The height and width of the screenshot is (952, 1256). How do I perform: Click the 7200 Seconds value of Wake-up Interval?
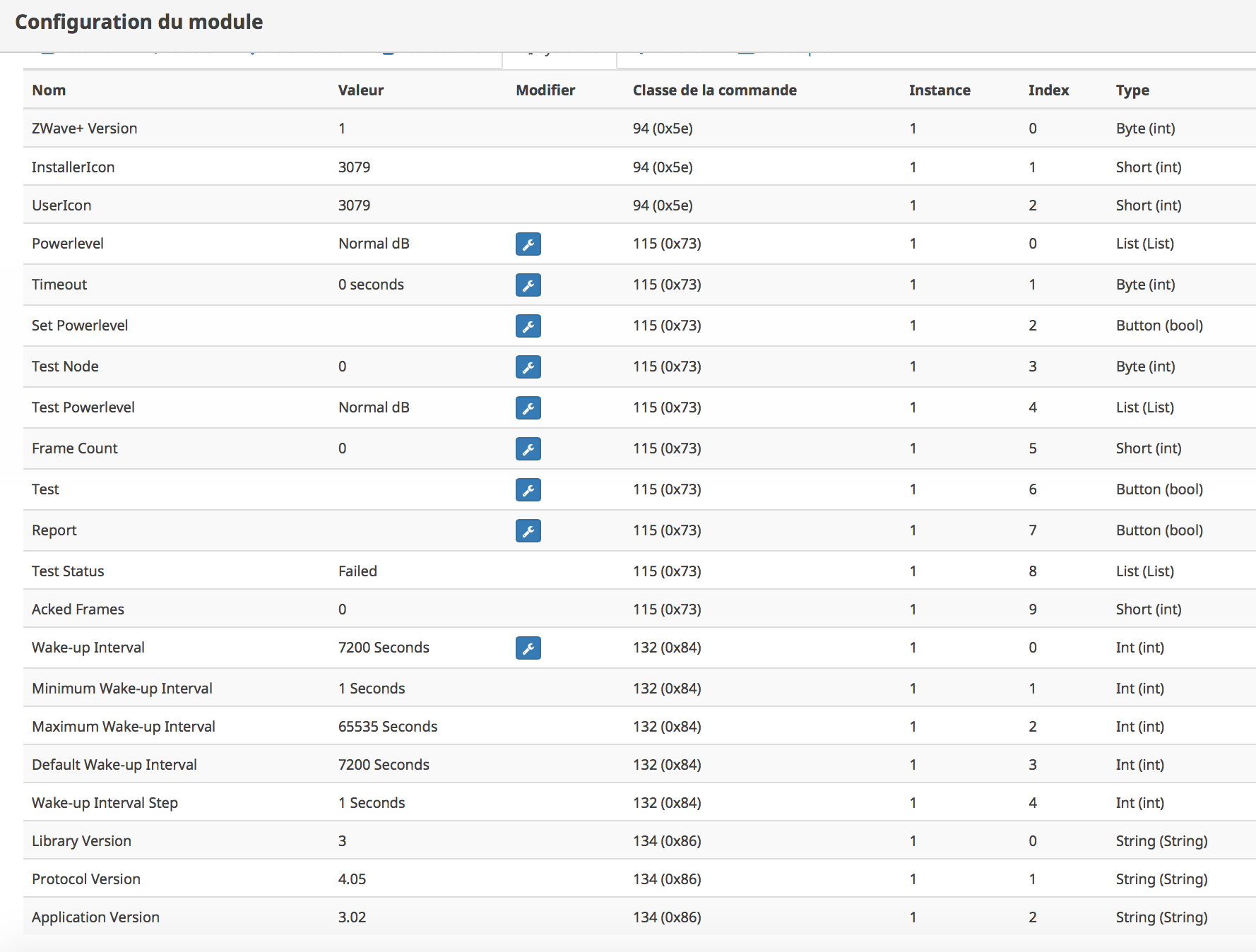point(384,648)
